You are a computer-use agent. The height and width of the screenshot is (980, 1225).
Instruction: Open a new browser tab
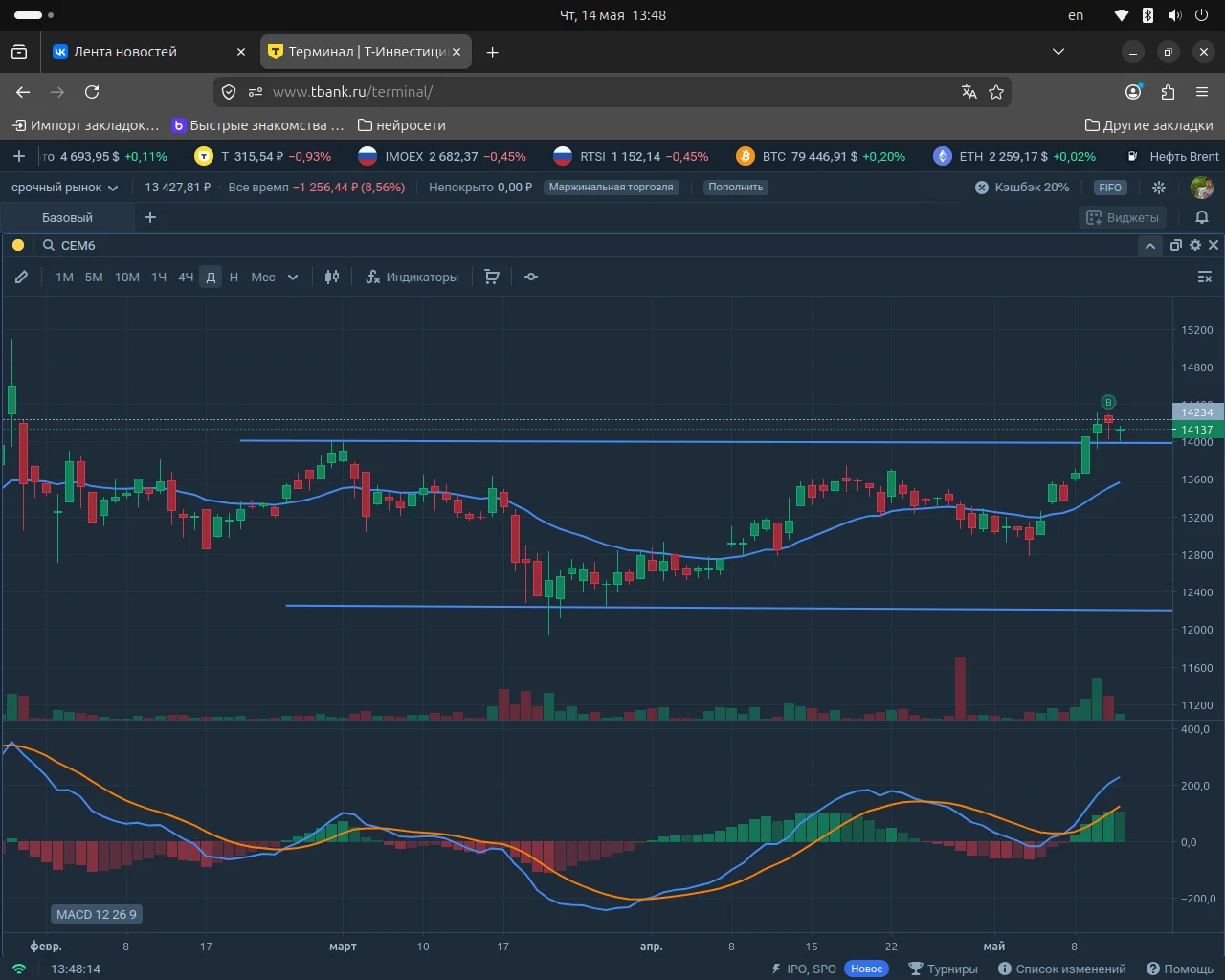(x=492, y=52)
